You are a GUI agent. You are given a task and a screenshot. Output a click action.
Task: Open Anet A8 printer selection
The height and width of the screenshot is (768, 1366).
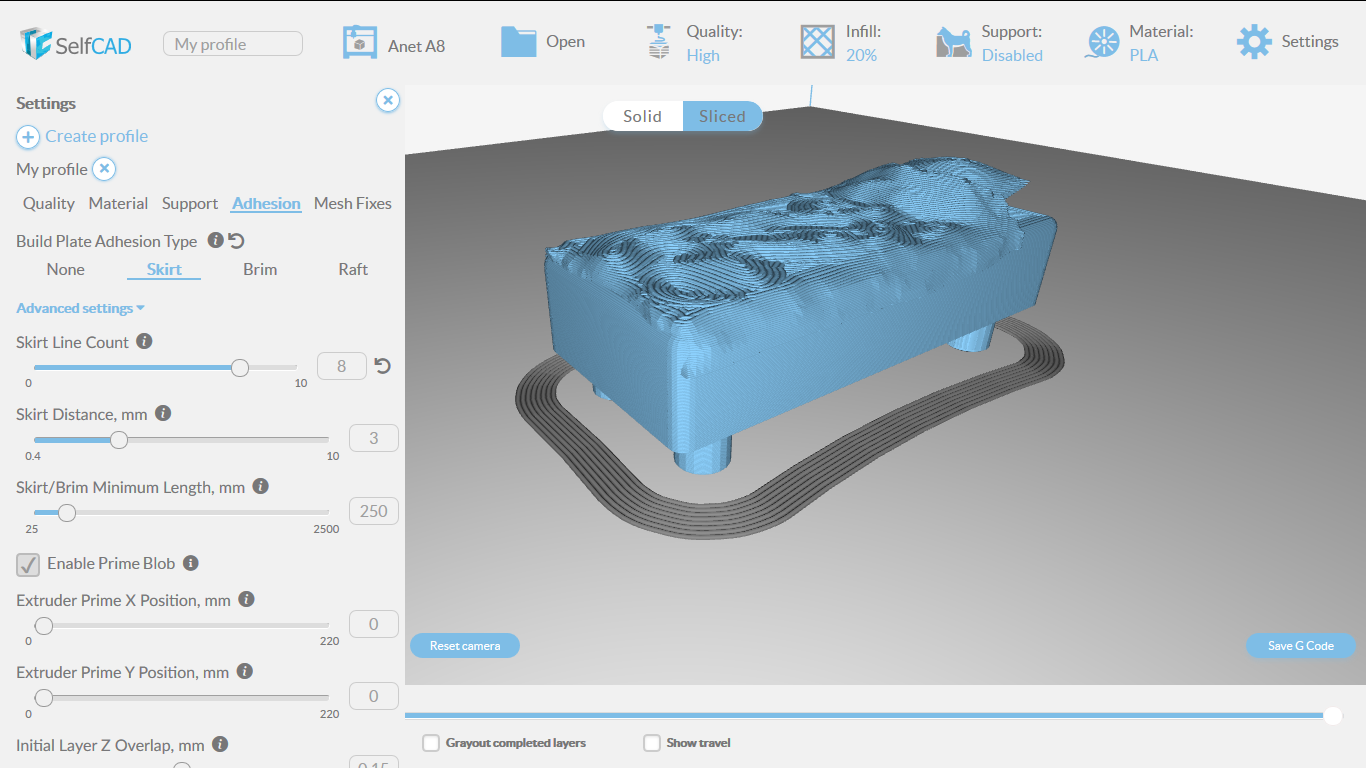tap(416, 46)
